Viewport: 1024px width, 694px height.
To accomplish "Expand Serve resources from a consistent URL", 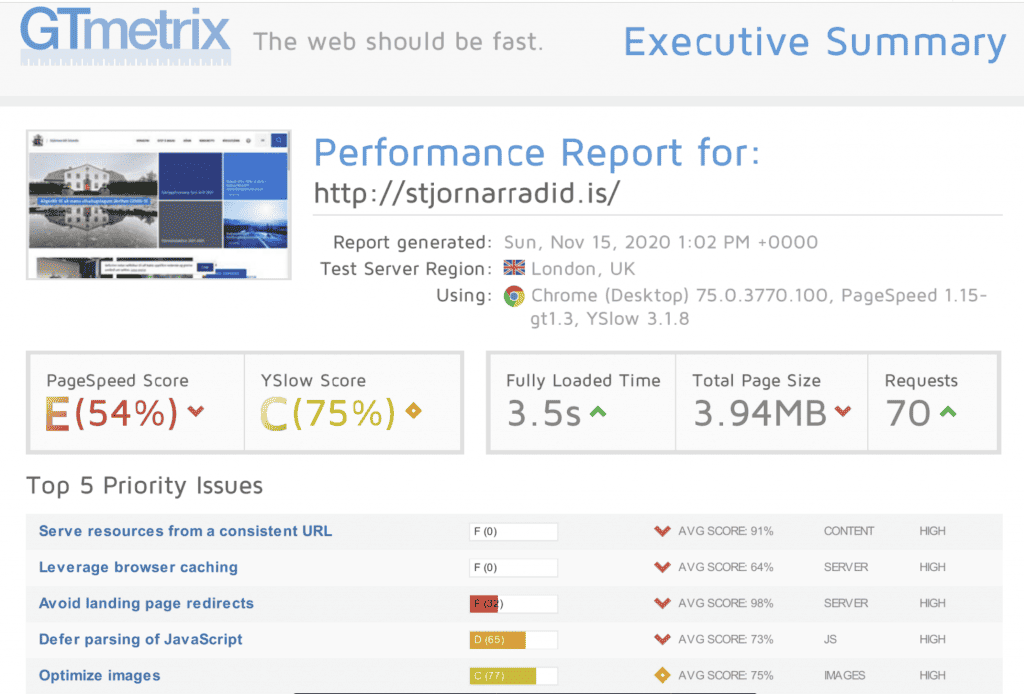I will tap(185, 531).
